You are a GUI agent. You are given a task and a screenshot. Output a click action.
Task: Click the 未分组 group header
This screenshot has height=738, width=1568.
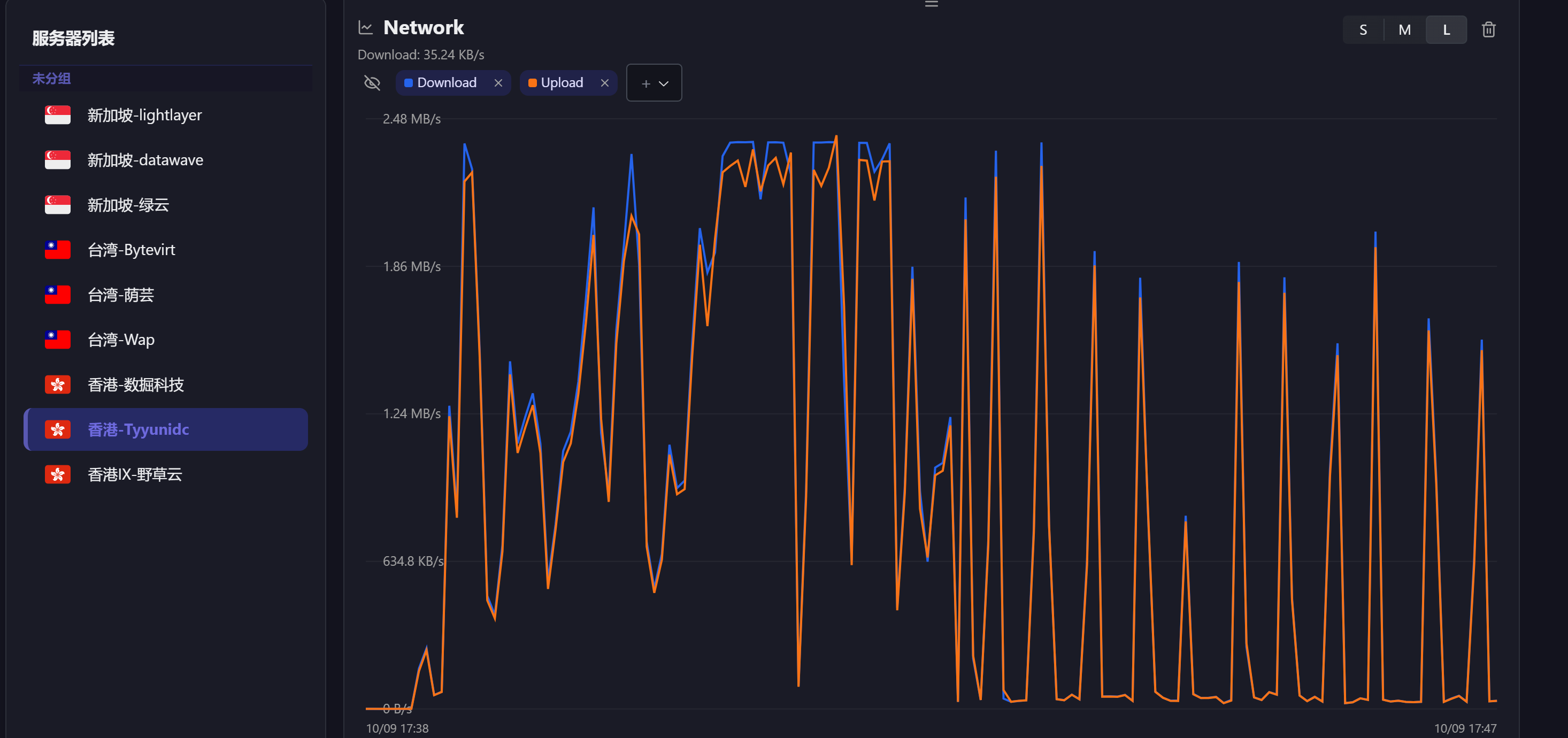[x=166, y=79]
